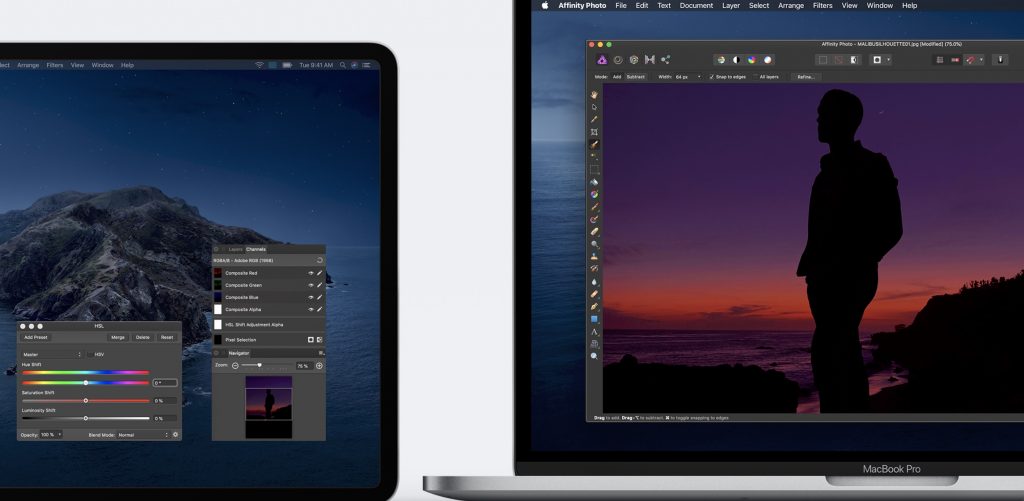Switch to the Layers tab
This screenshot has height=501, width=1024.
[x=235, y=249]
